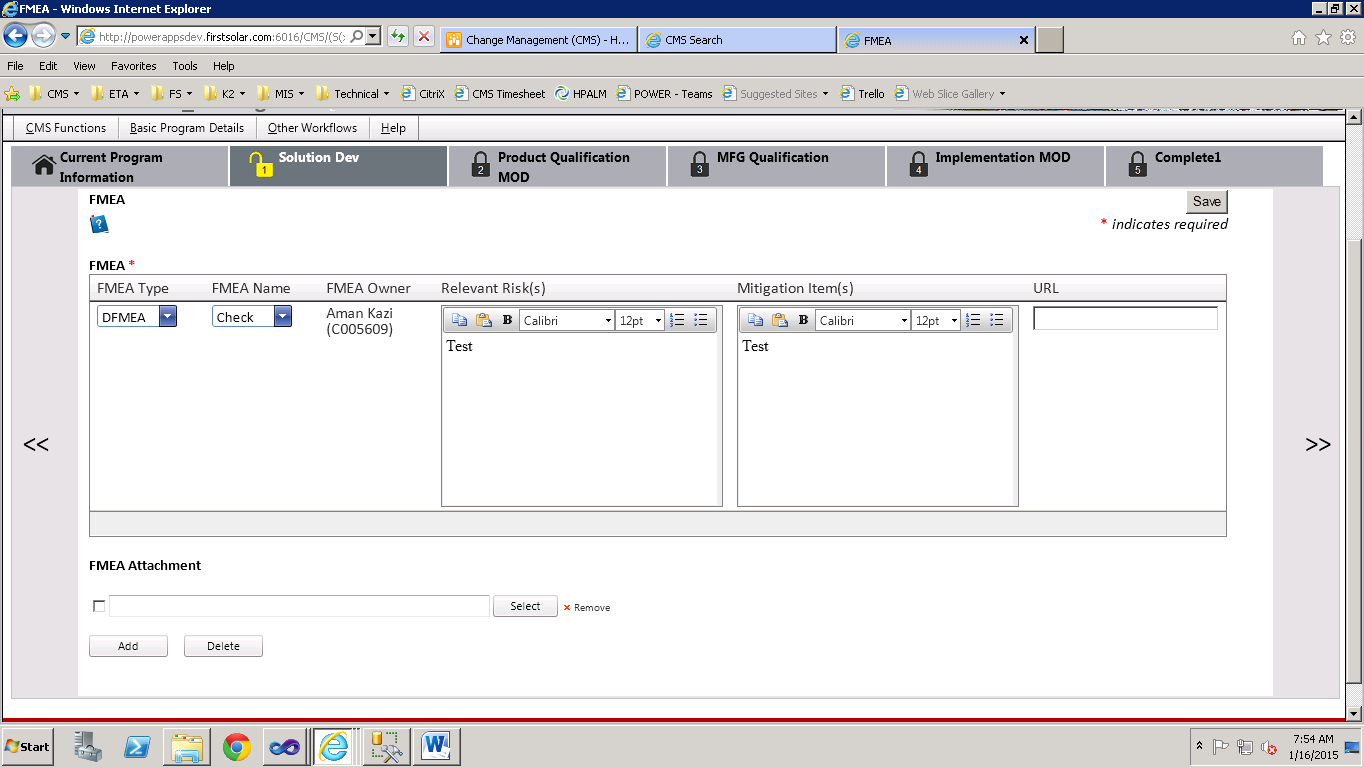Open the Favorites star icon at top right
Screen dimensions: 1364x768
pyautogui.click(x=1323, y=38)
